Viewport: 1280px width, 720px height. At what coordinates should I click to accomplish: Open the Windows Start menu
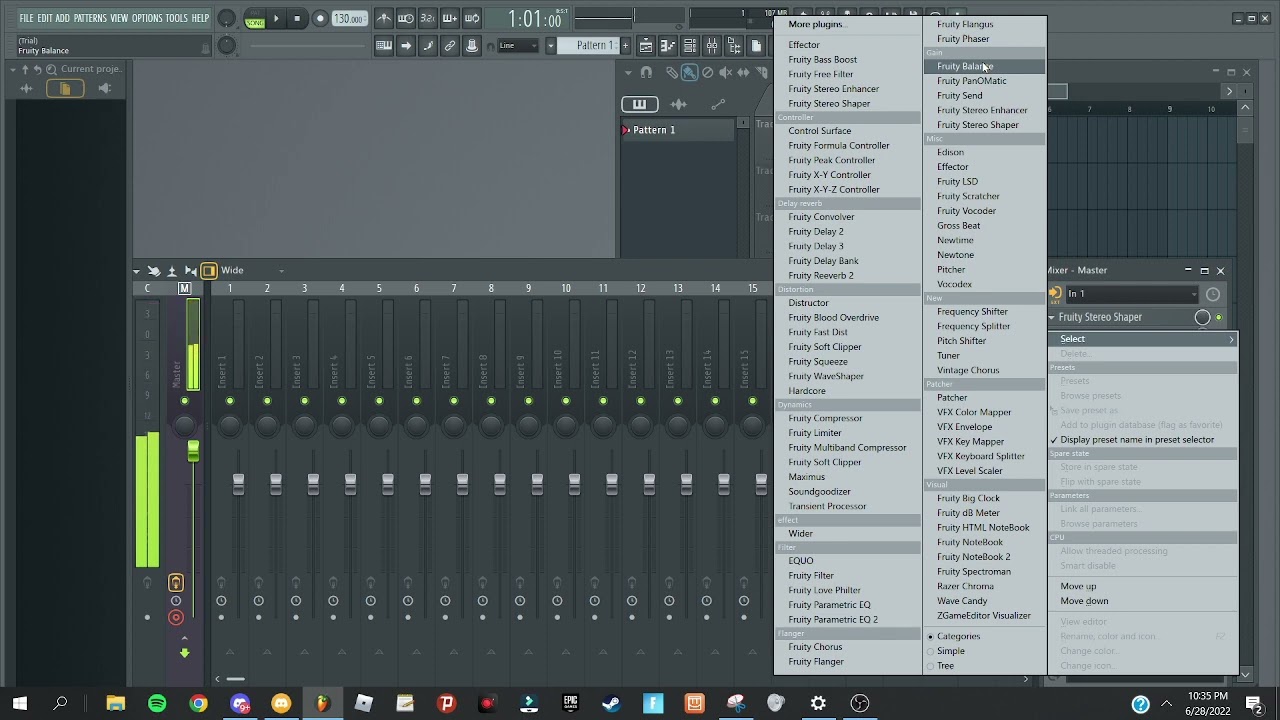19,704
